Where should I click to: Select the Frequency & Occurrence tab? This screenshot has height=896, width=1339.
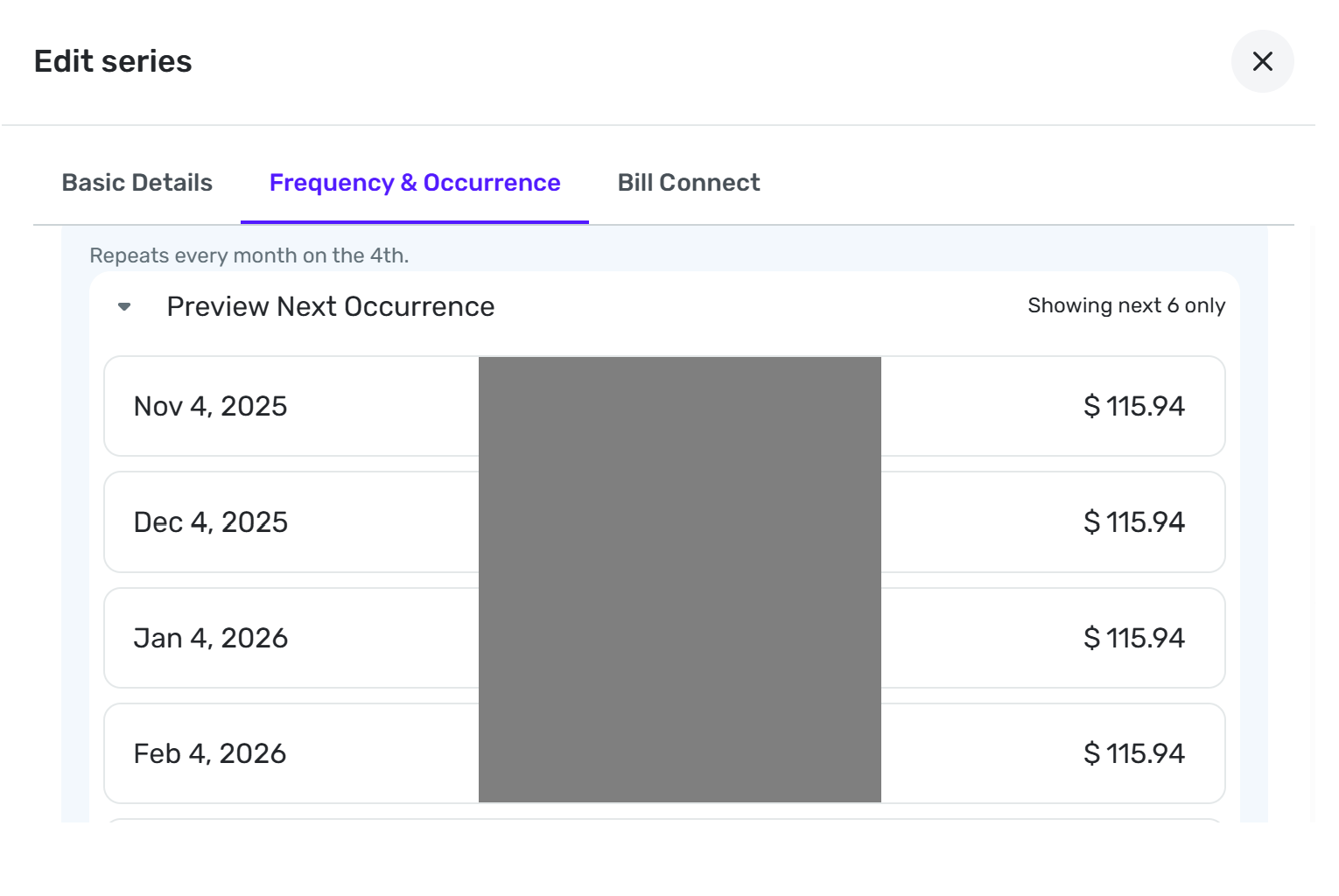[x=415, y=183]
